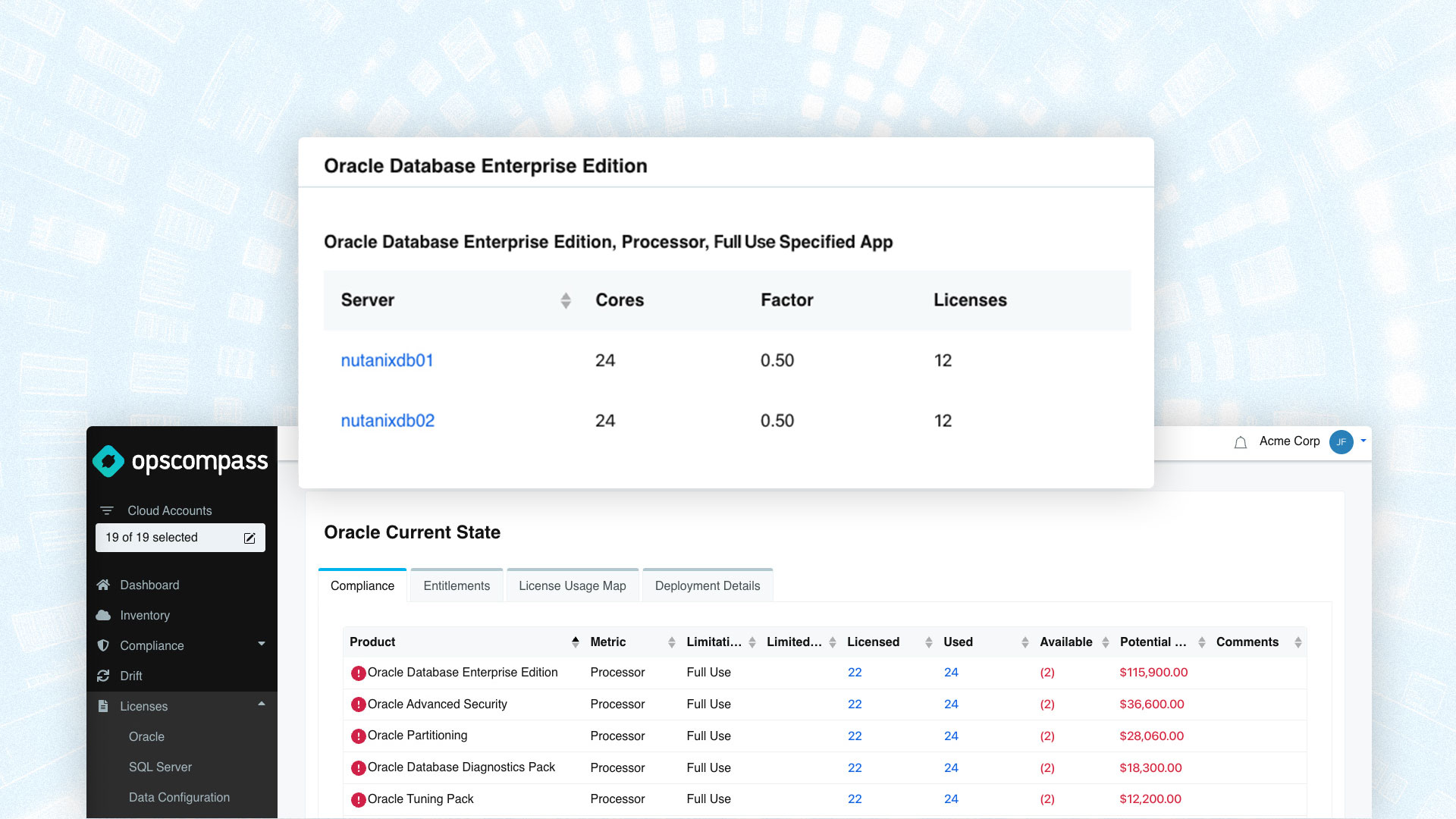Sort by Potential column arrows
The image size is (1456, 819).
tap(1202, 642)
